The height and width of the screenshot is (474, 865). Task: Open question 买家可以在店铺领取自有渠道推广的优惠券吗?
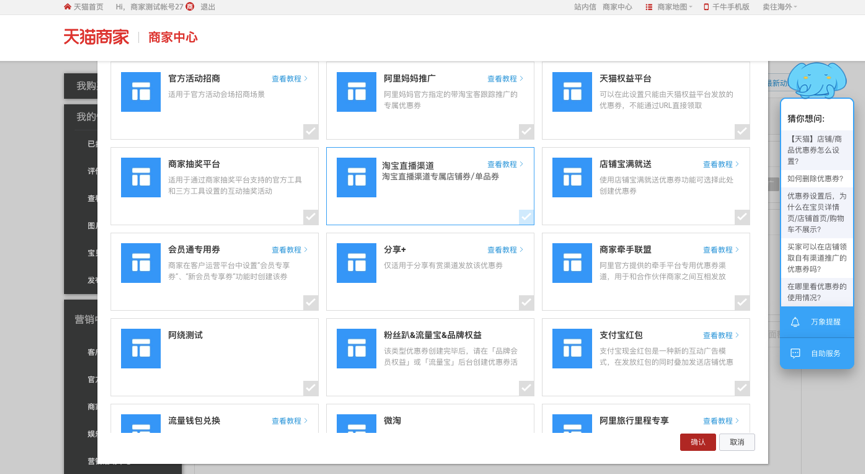[816, 258]
